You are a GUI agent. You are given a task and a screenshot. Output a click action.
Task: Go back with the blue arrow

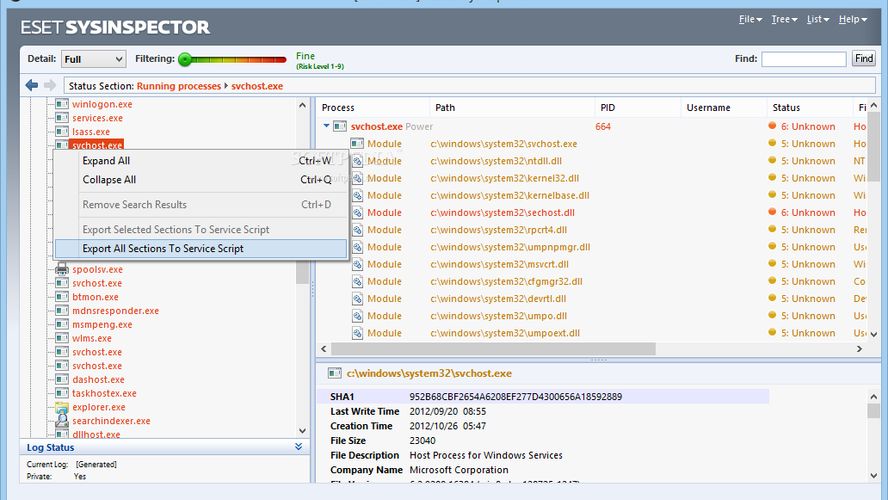point(32,86)
